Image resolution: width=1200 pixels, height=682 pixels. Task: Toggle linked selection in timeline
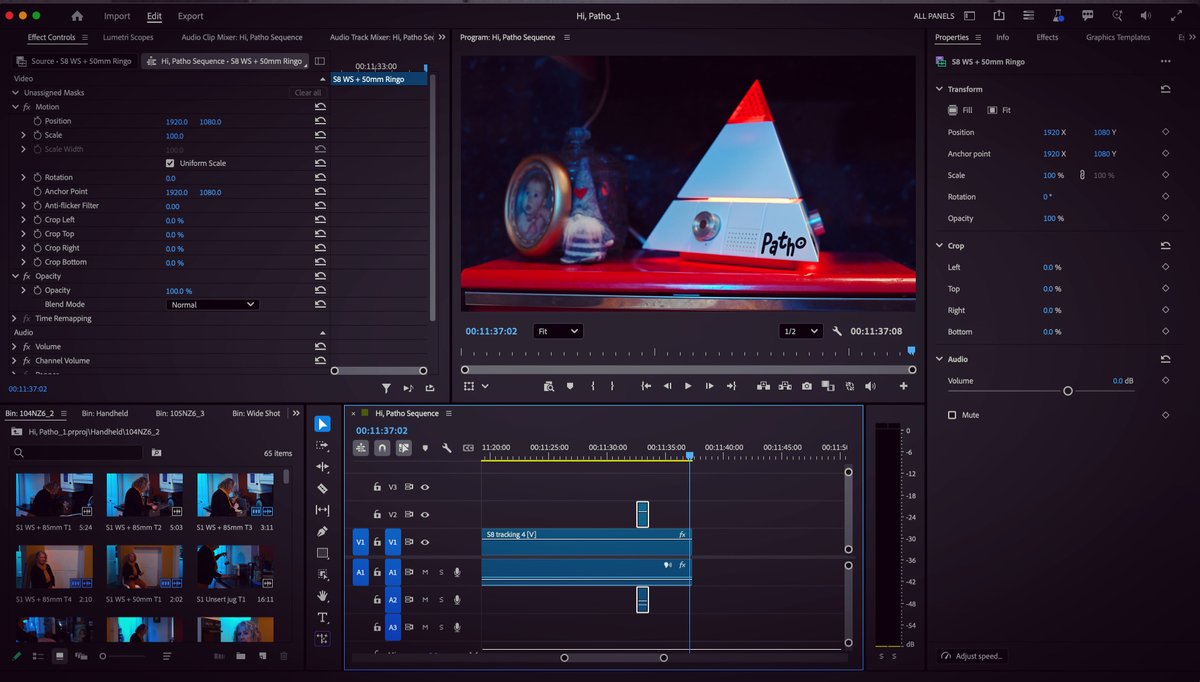tap(404, 448)
